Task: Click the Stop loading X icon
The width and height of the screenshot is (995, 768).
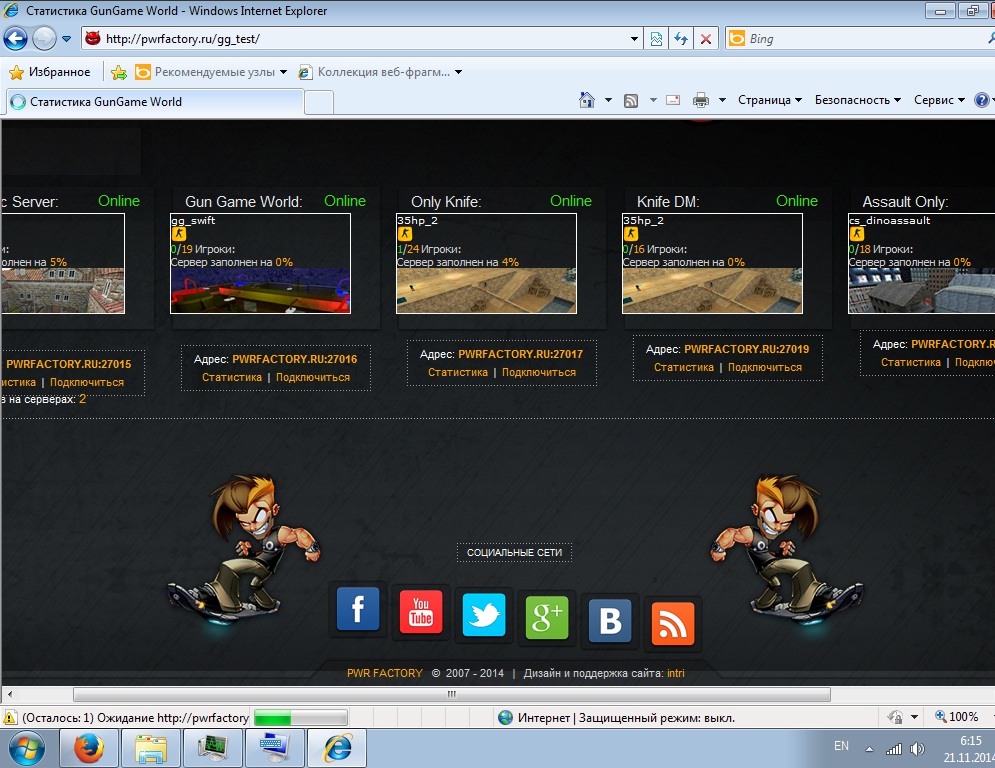Action: tap(706, 39)
